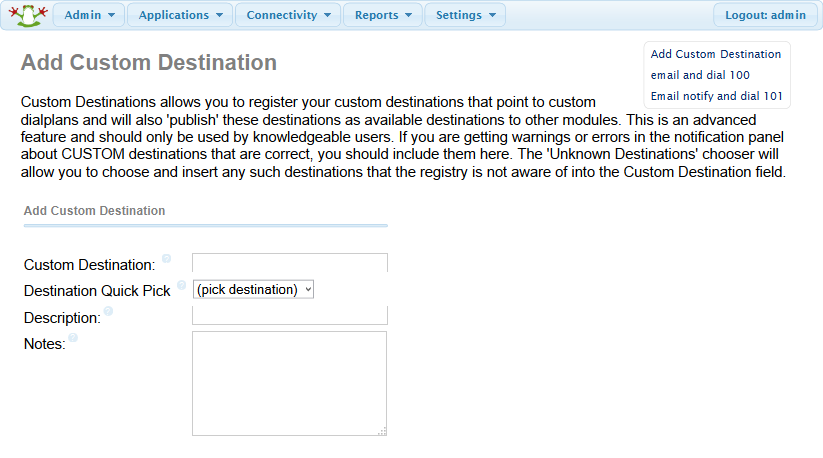Select the 'email and dial 100' destination
The width and height of the screenshot is (823, 458).
pyautogui.click(x=700, y=75)
